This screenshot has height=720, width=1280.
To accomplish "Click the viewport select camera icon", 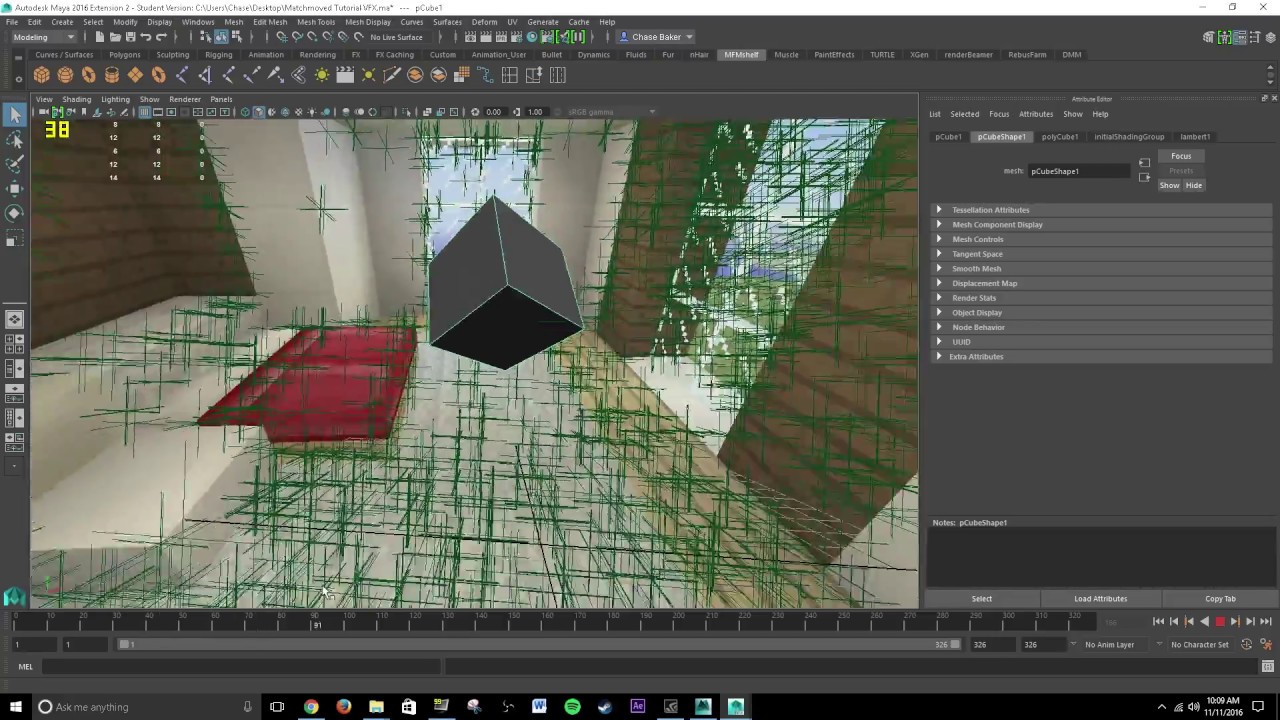I will [x=44, y=112].
